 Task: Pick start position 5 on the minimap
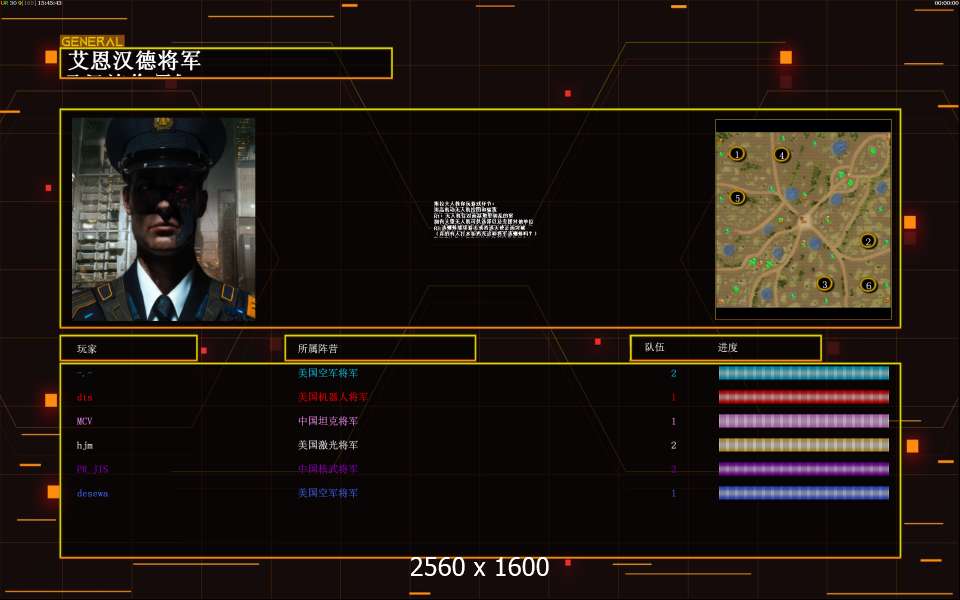pos(737,198)
